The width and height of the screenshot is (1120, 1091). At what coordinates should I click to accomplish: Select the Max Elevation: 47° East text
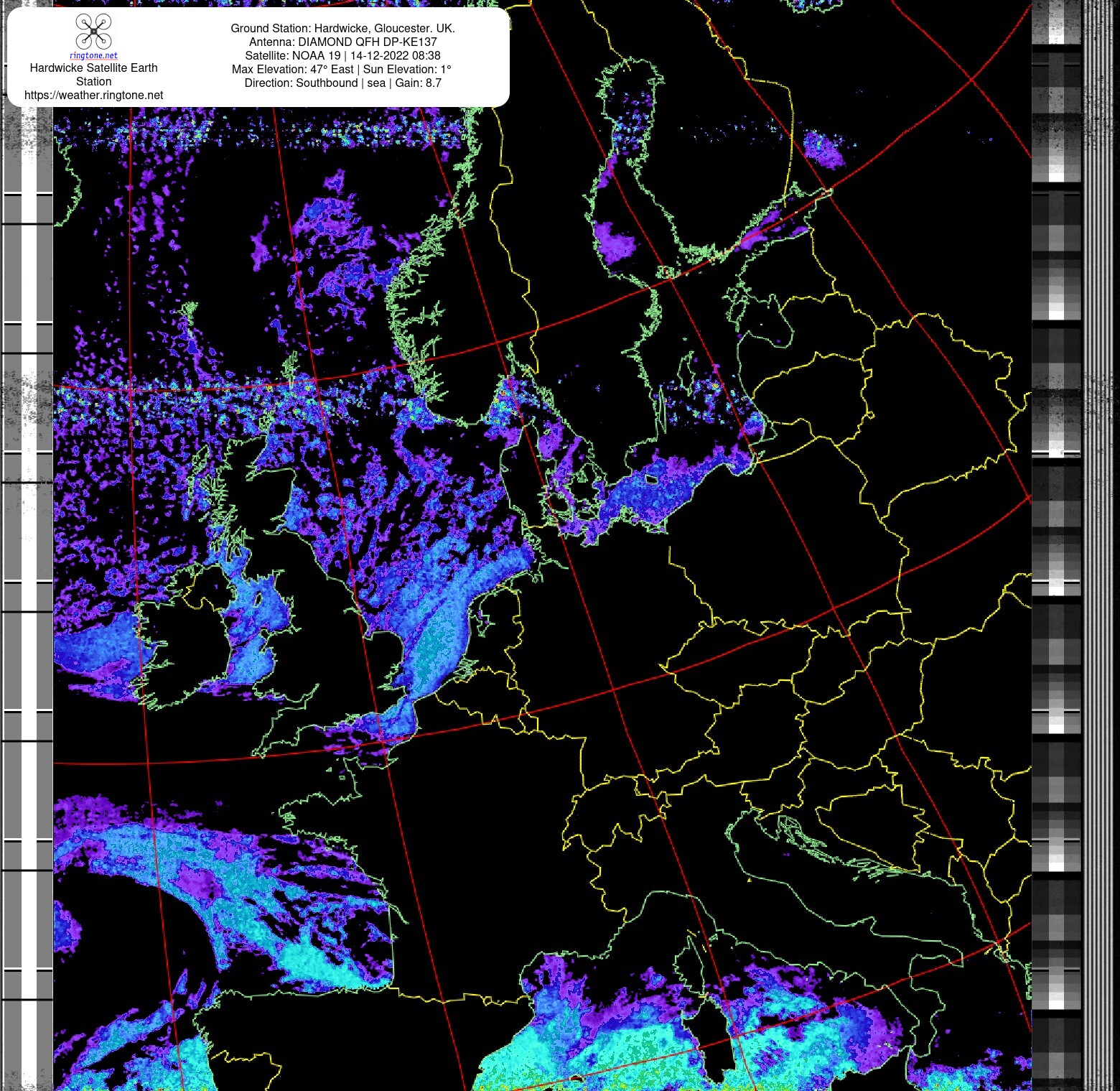point(292,69)
